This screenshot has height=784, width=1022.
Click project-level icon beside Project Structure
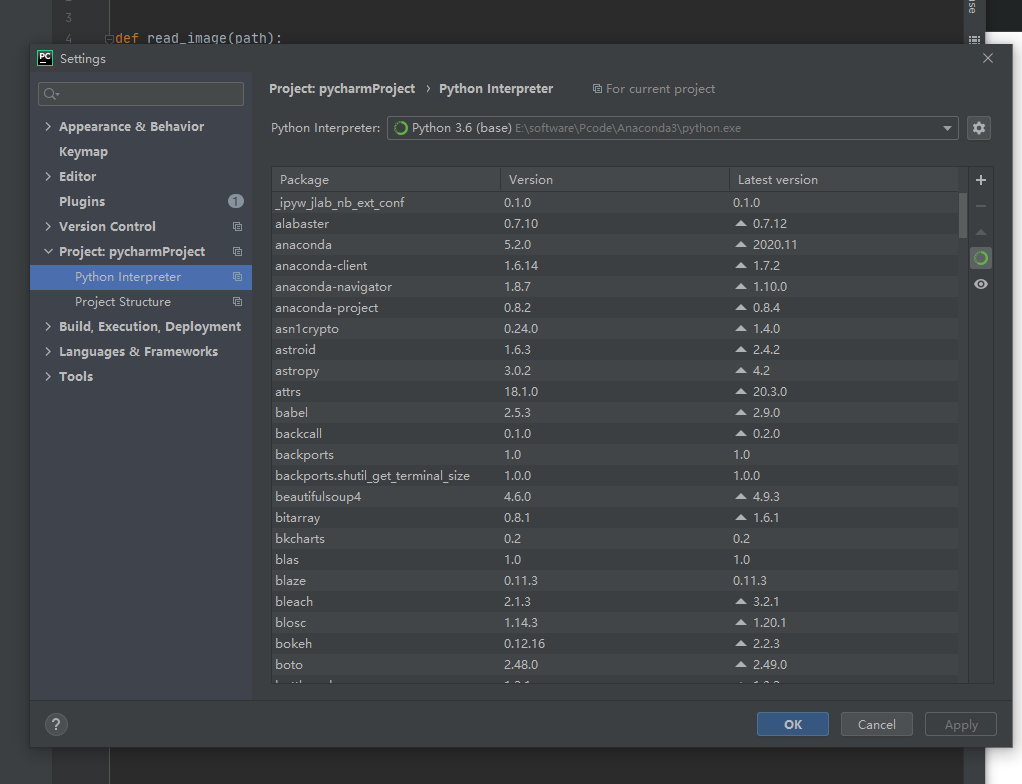(237, 302)
